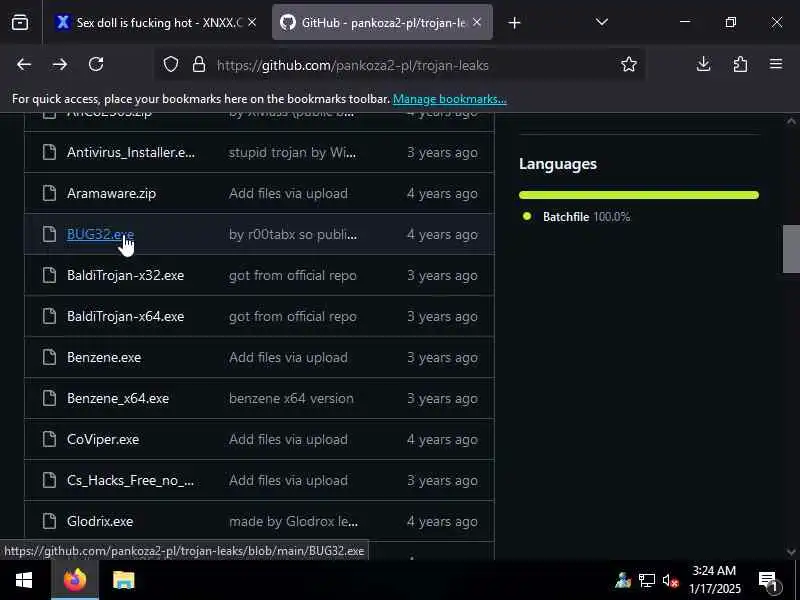The width and height of the screenshot is (800, 600).
Task: Reload the current GitHub page
Action: point(96,64)
